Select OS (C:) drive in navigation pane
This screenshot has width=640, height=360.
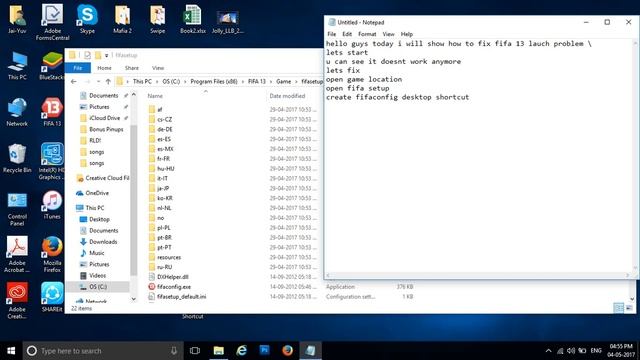(98, 287)
